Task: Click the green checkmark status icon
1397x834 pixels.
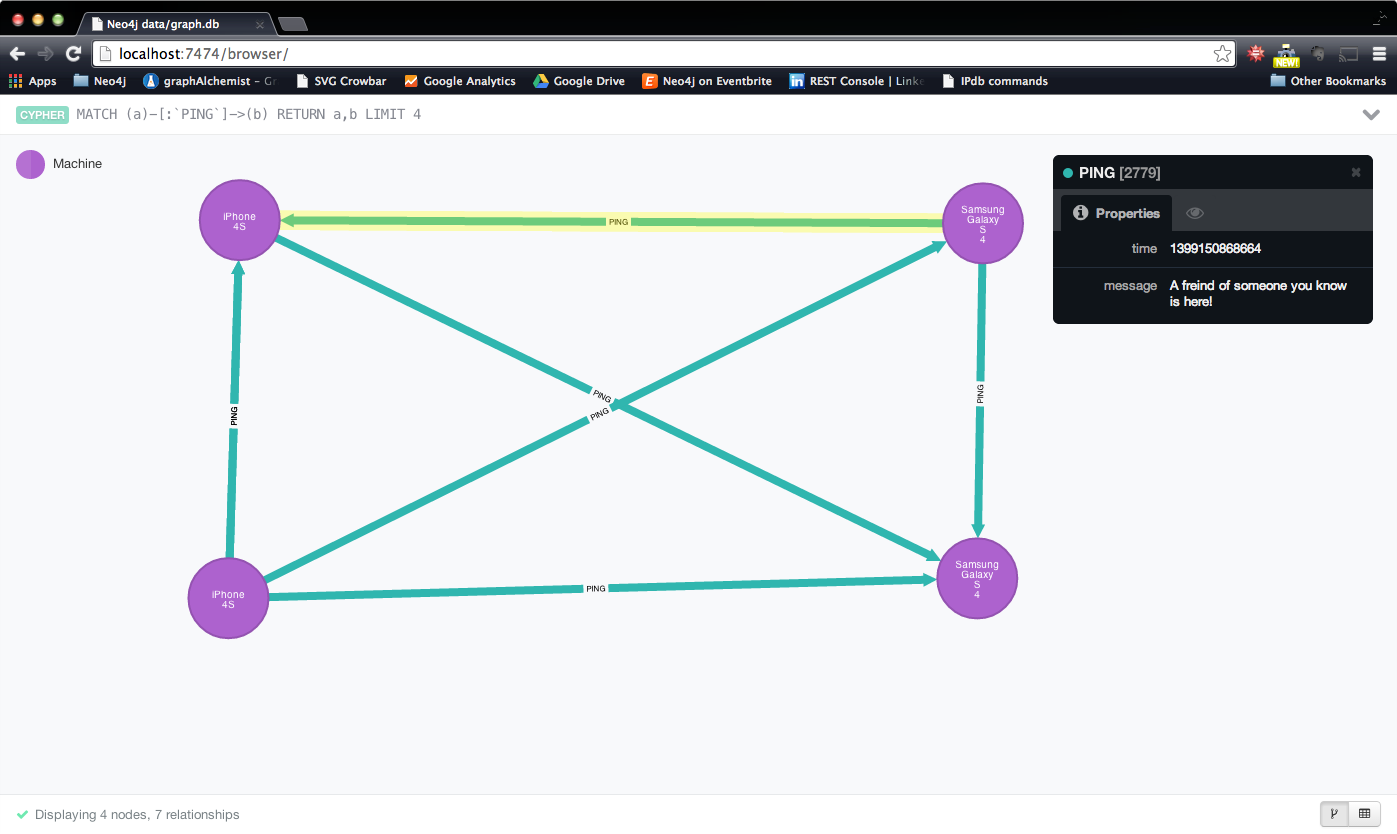Action: click(22, 815)
